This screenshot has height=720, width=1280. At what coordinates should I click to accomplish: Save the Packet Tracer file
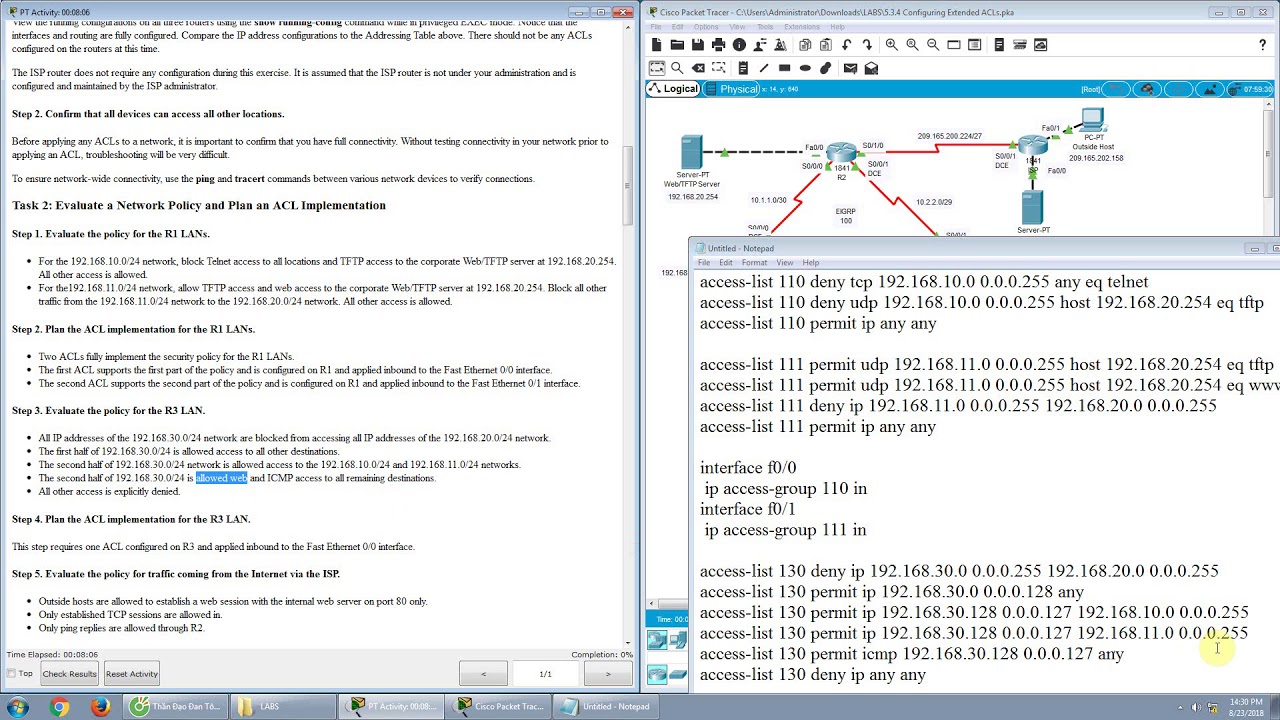pos(698,45)
